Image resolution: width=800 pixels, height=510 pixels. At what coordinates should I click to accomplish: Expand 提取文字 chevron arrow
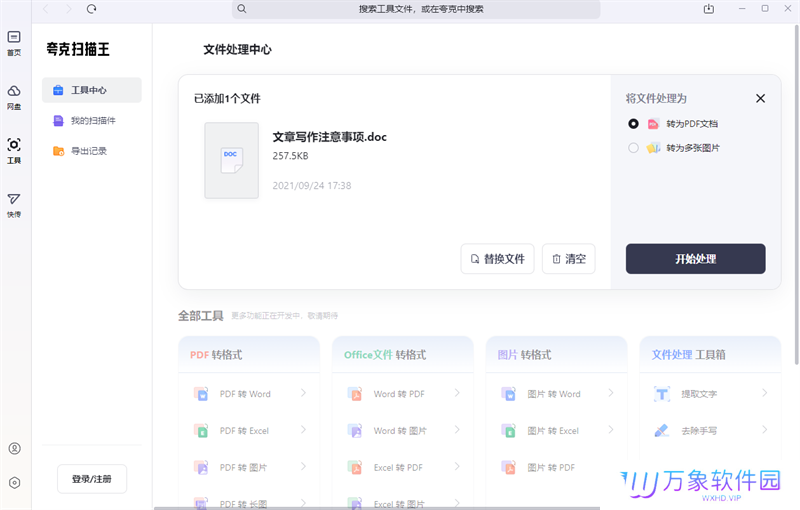[x=764, y=393]
